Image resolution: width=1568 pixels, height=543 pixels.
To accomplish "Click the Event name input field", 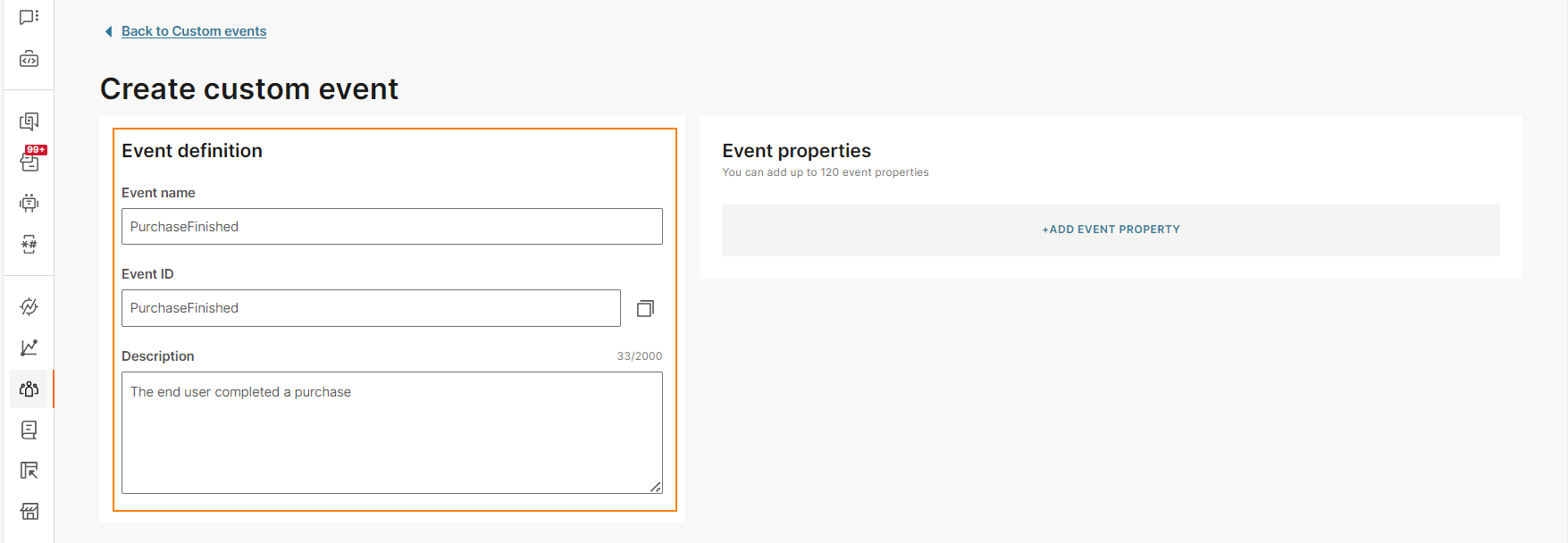I will click(x=391, y=227).
